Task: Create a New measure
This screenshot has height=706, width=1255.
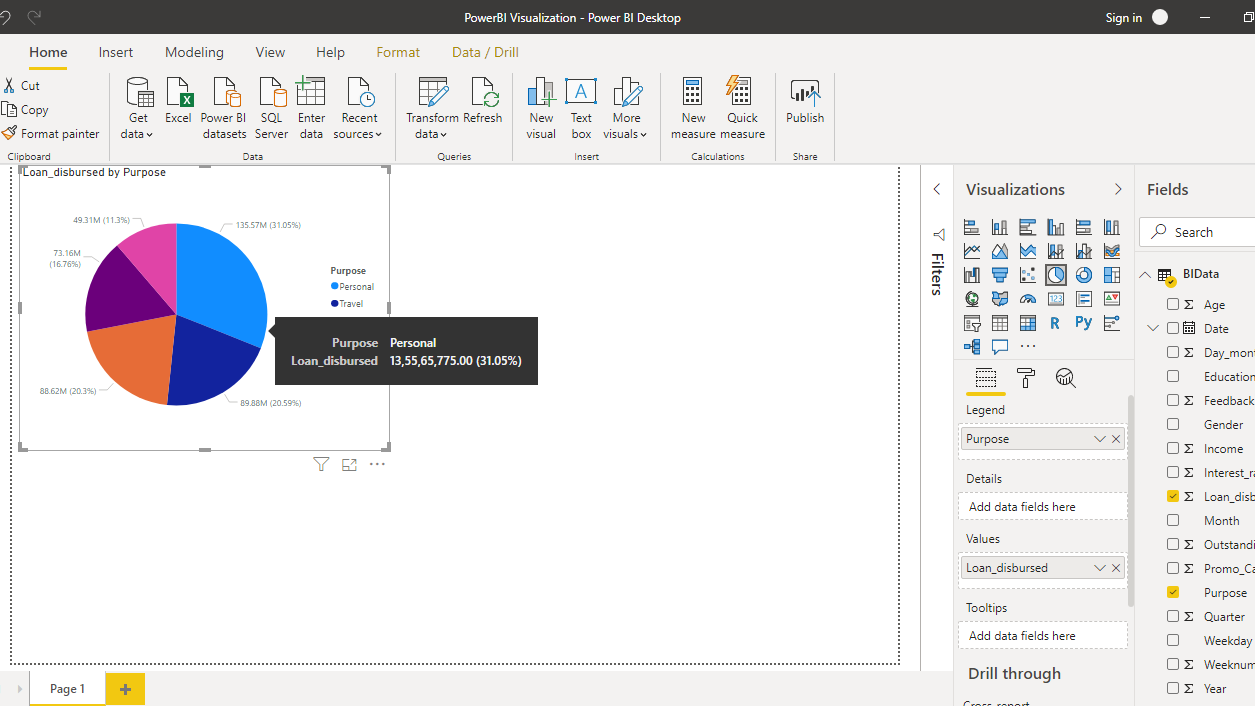Action: (693, 108)
